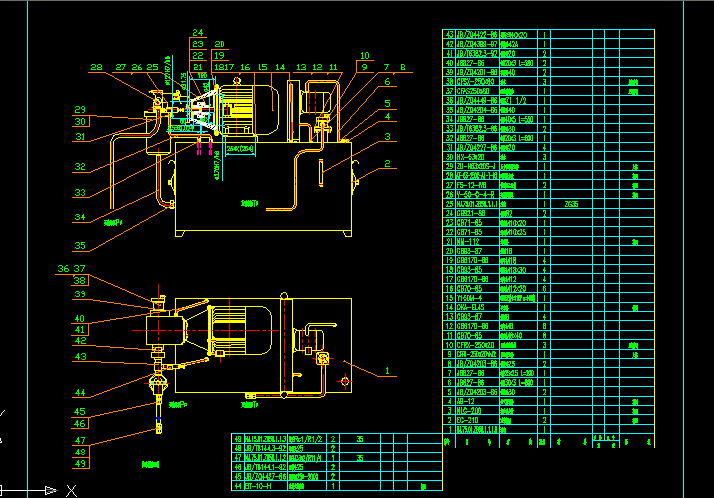The width and height of the screenshot is (714, 498).
Task: Select part balloon number 24
Action: 197,33
